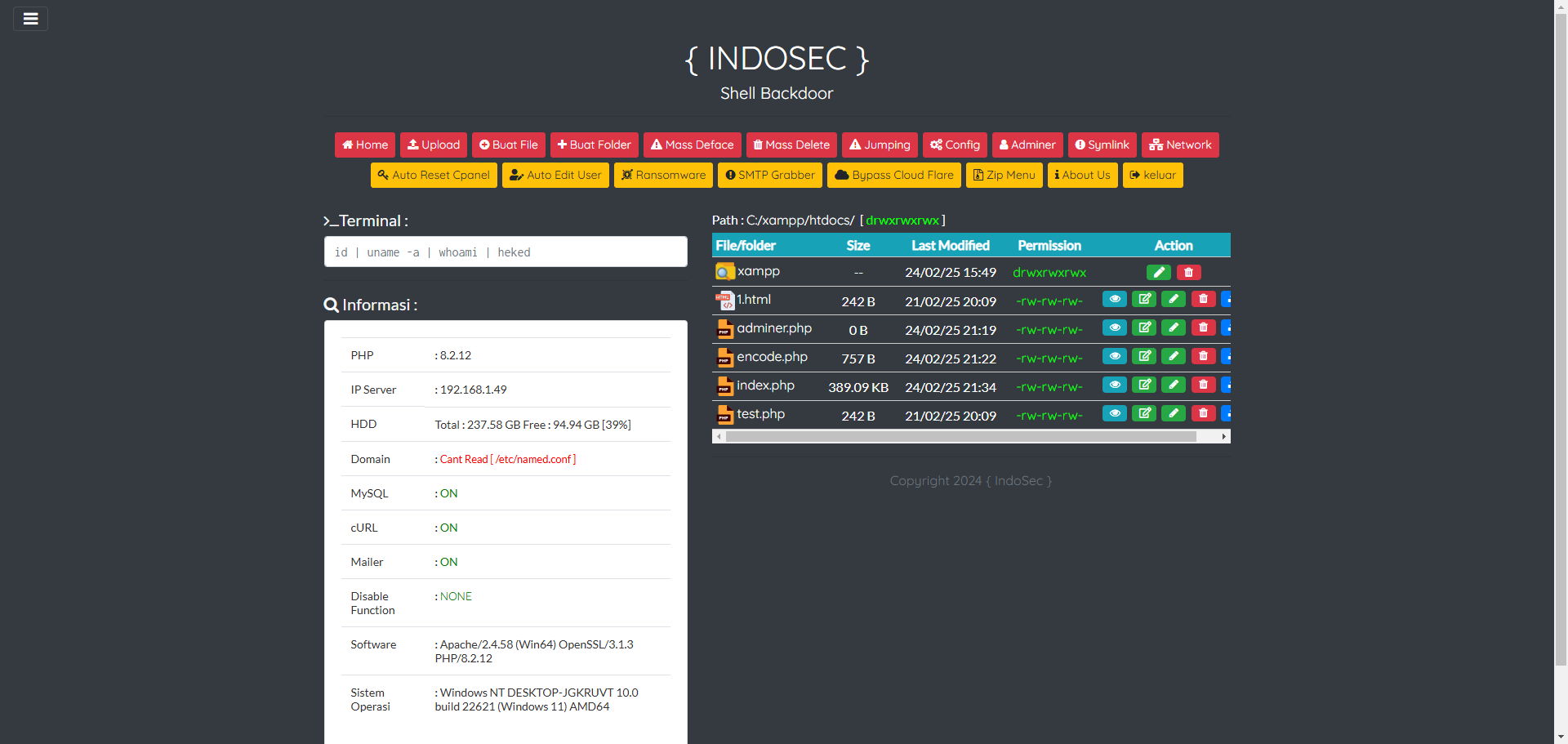Click the right arrow of the table scrollbar

(x=1223, y=436)
